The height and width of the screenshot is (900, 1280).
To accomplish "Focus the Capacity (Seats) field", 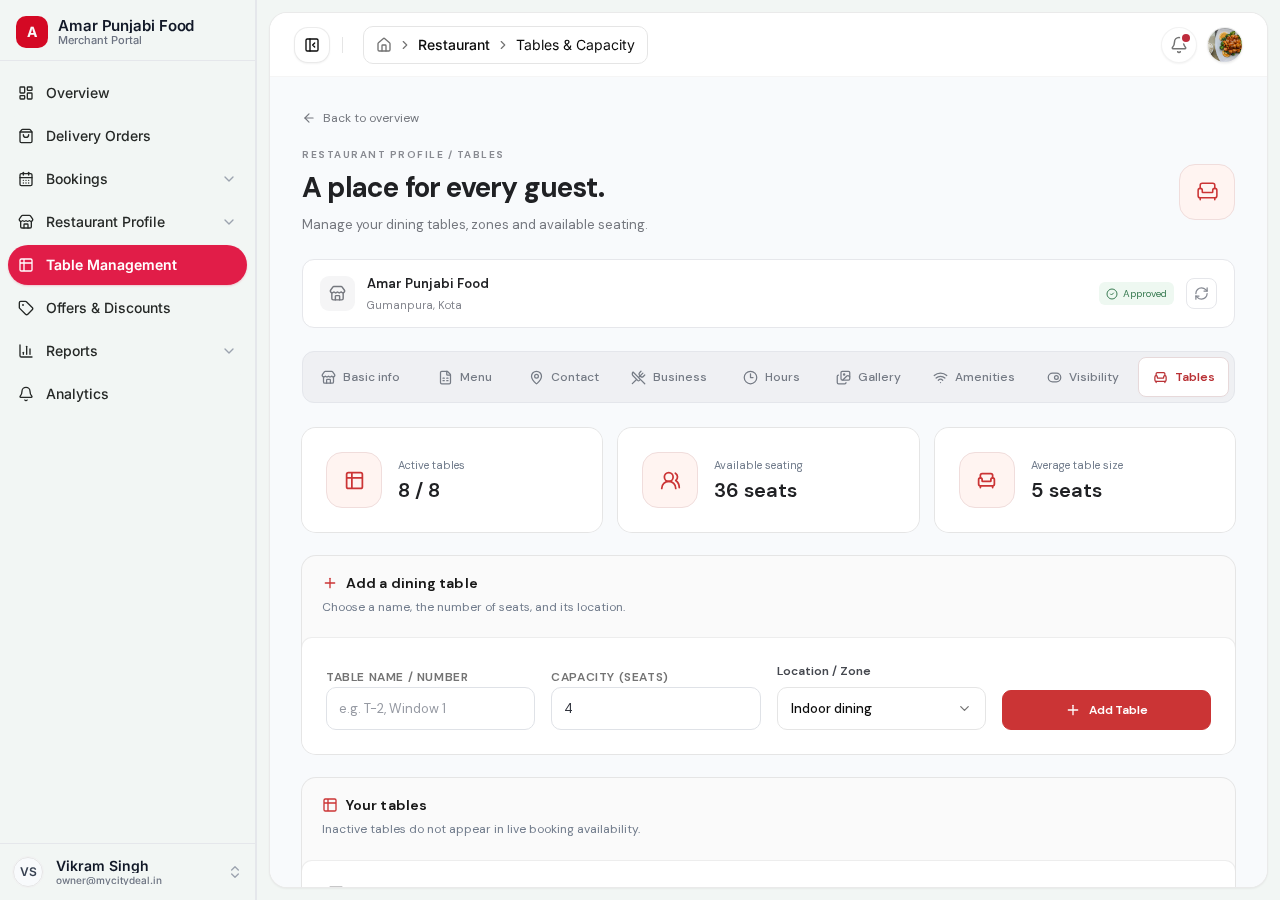I will 656,709.
